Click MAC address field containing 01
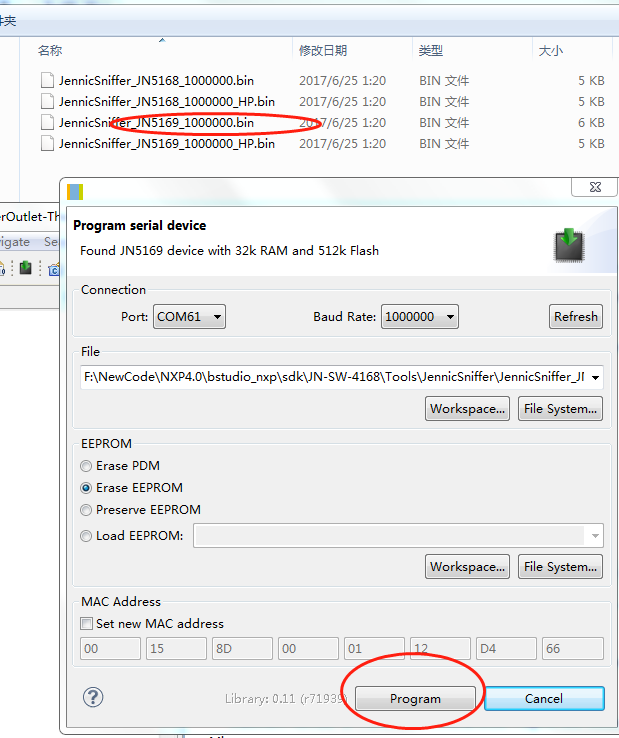619x738 pixels. [374, 649]
